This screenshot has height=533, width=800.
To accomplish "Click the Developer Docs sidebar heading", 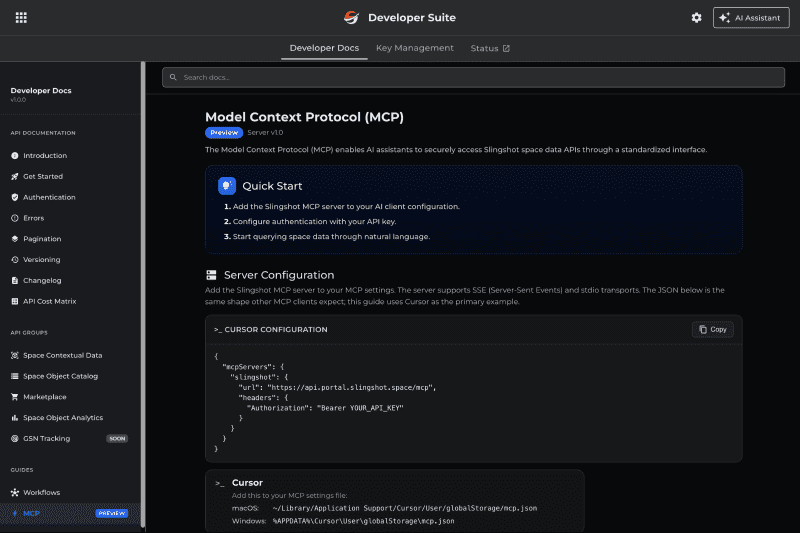I will click(x=41, y=91).
